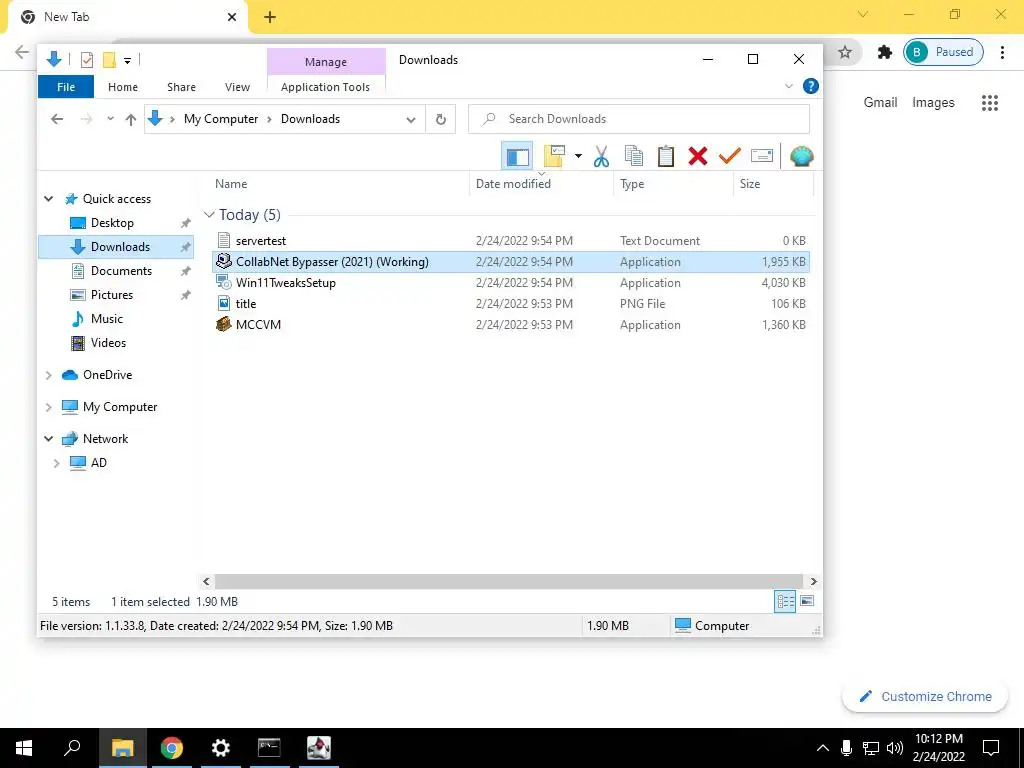The width and height of the screenshot is (1024, 768).
Task: Expand the AD network computer node
Action: coord(56,463)
